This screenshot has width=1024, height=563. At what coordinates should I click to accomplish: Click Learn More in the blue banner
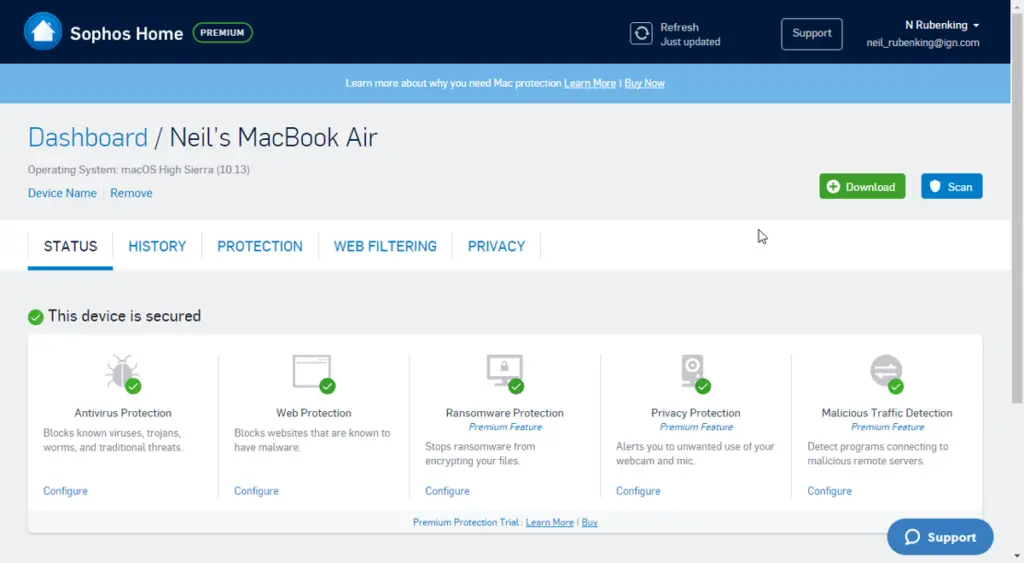[x=590, y=83]
